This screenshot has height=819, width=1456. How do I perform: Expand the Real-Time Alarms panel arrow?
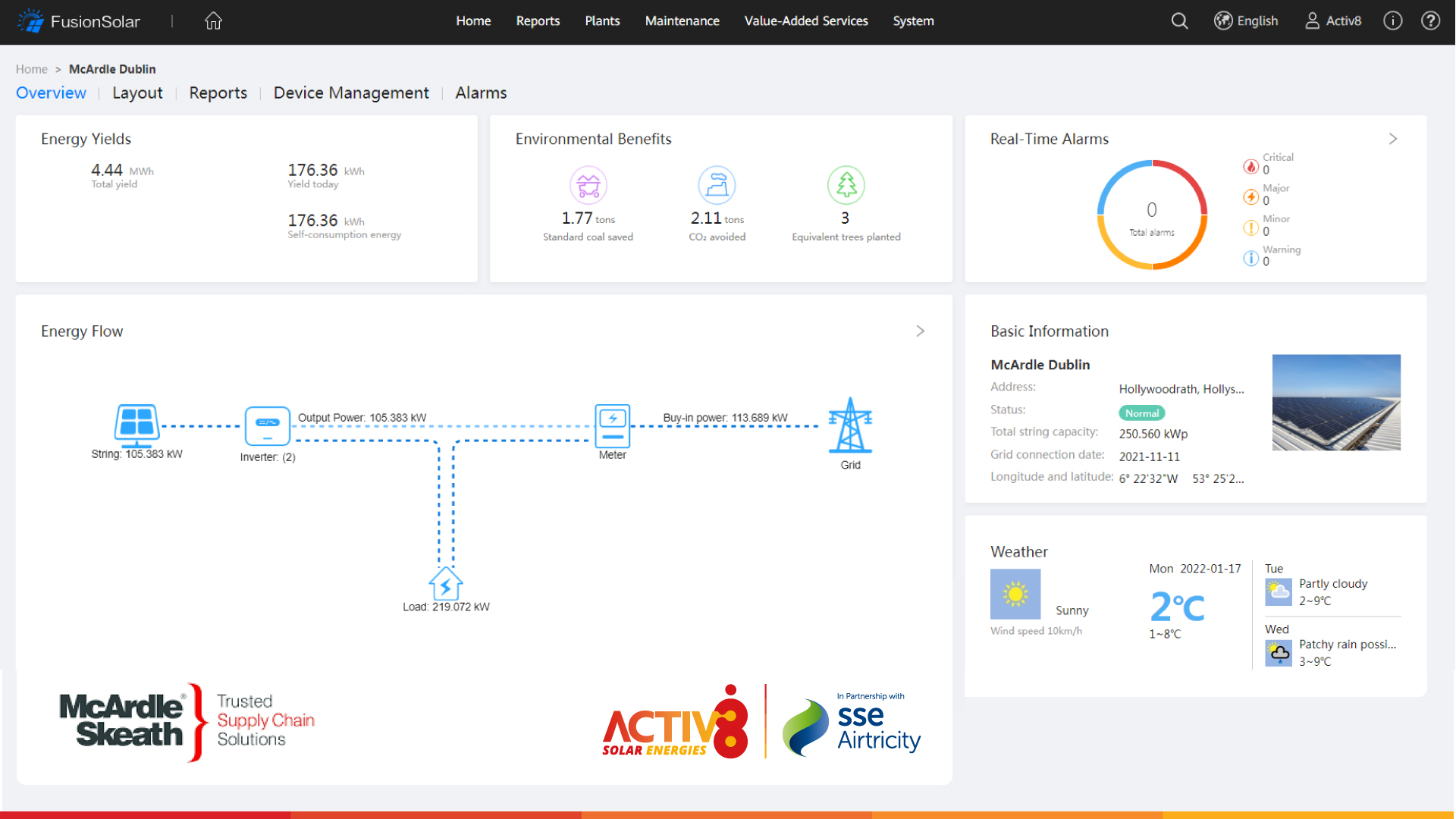[x=1393, y=139]
